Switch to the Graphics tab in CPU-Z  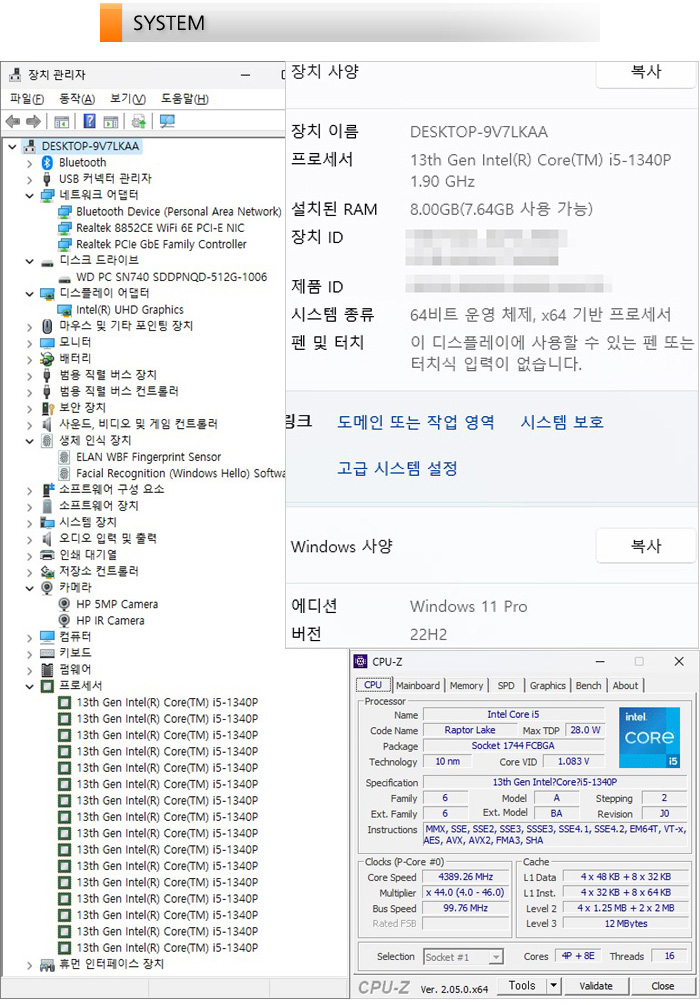point(547,685)
